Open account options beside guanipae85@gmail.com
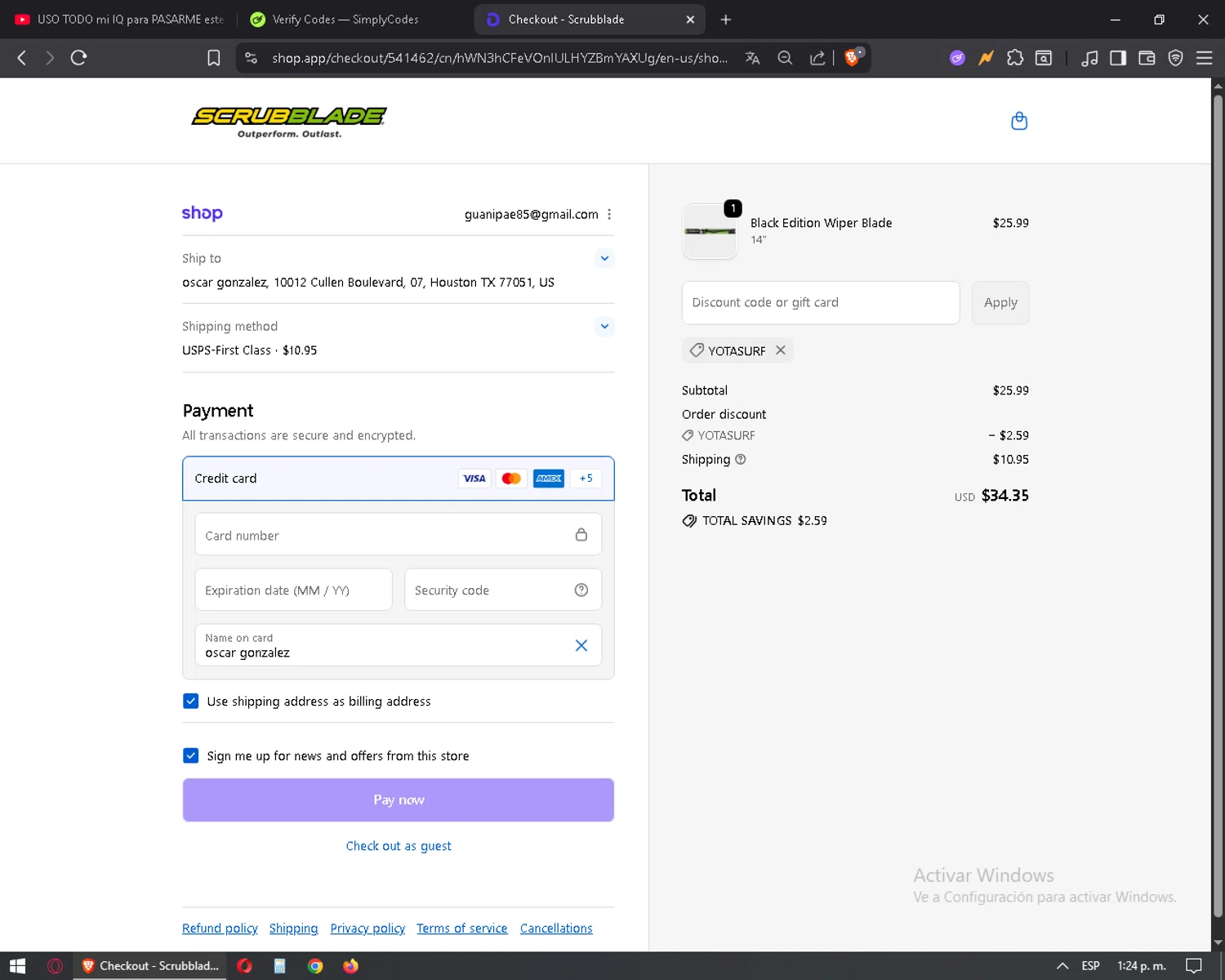 [x=609, y=214]
